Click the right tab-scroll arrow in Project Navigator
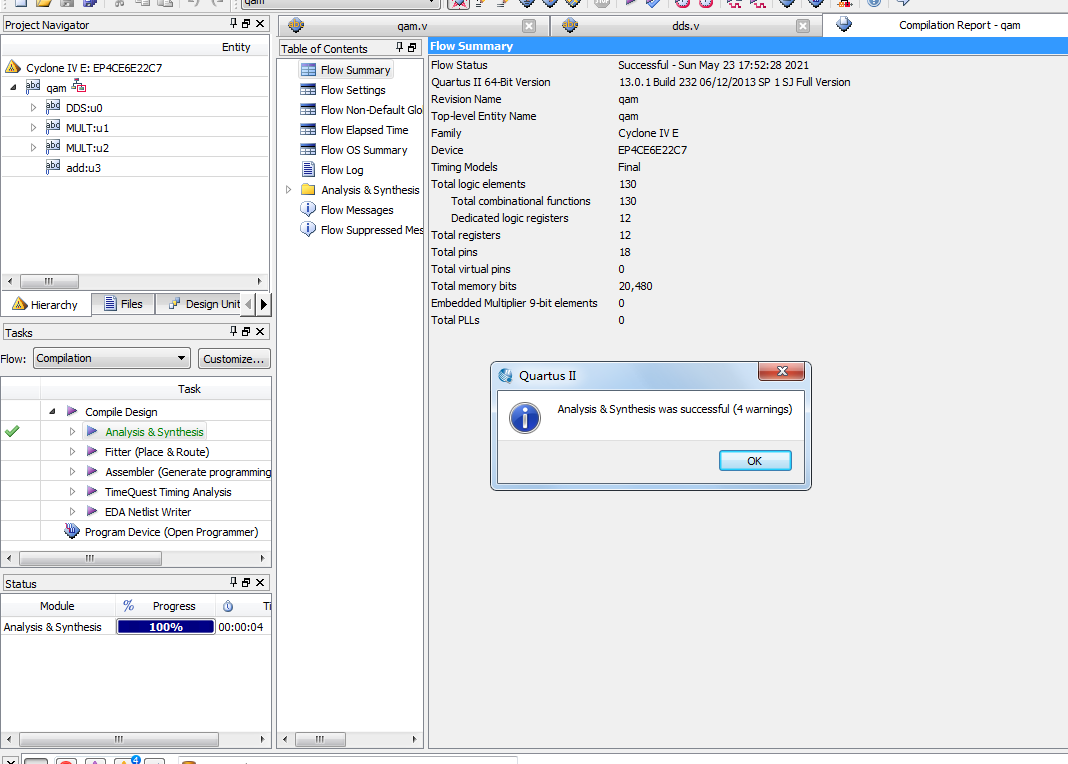The image size is (1068, 764). (264, 304)
